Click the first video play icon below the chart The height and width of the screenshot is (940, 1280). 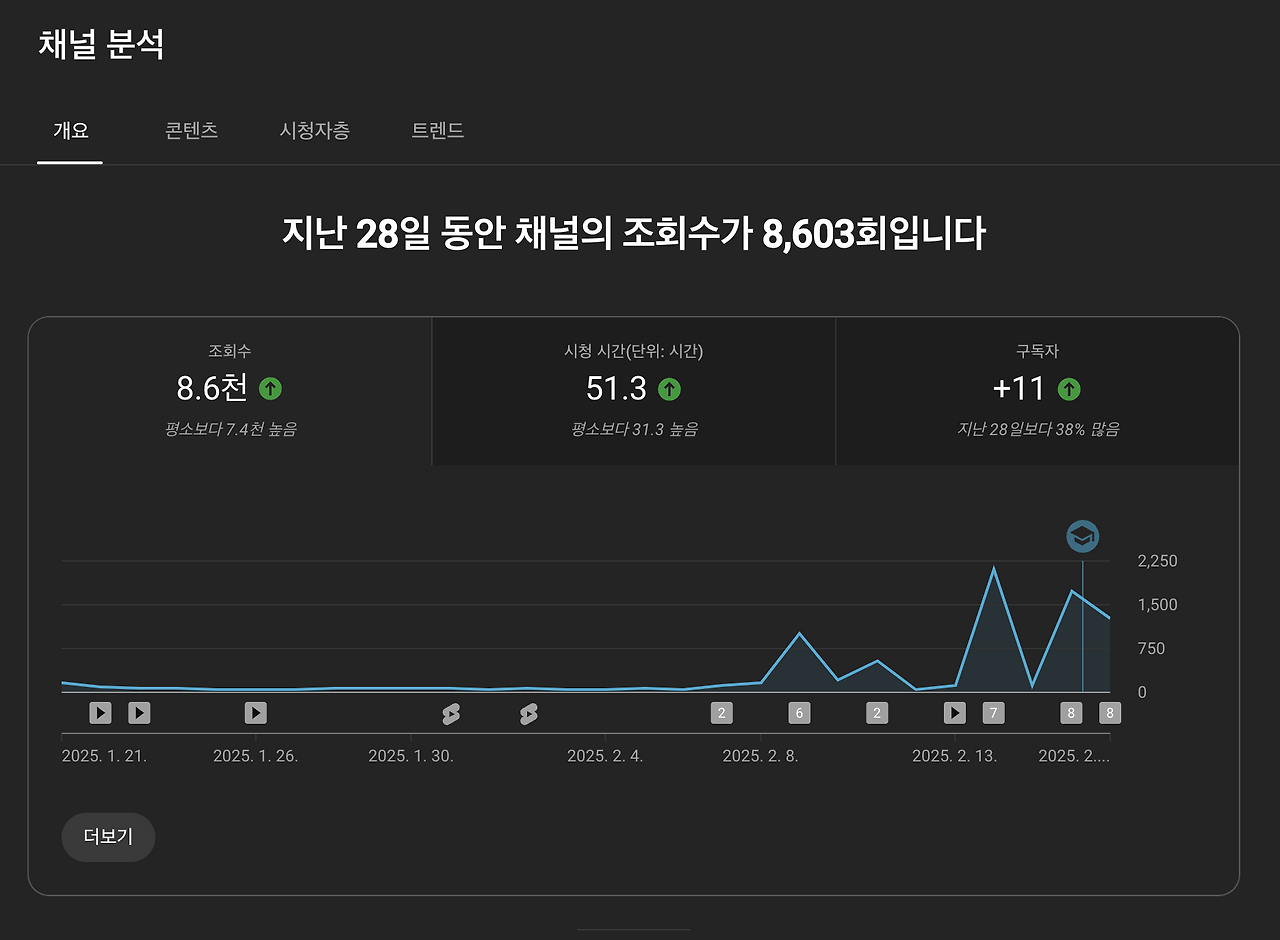98,712
